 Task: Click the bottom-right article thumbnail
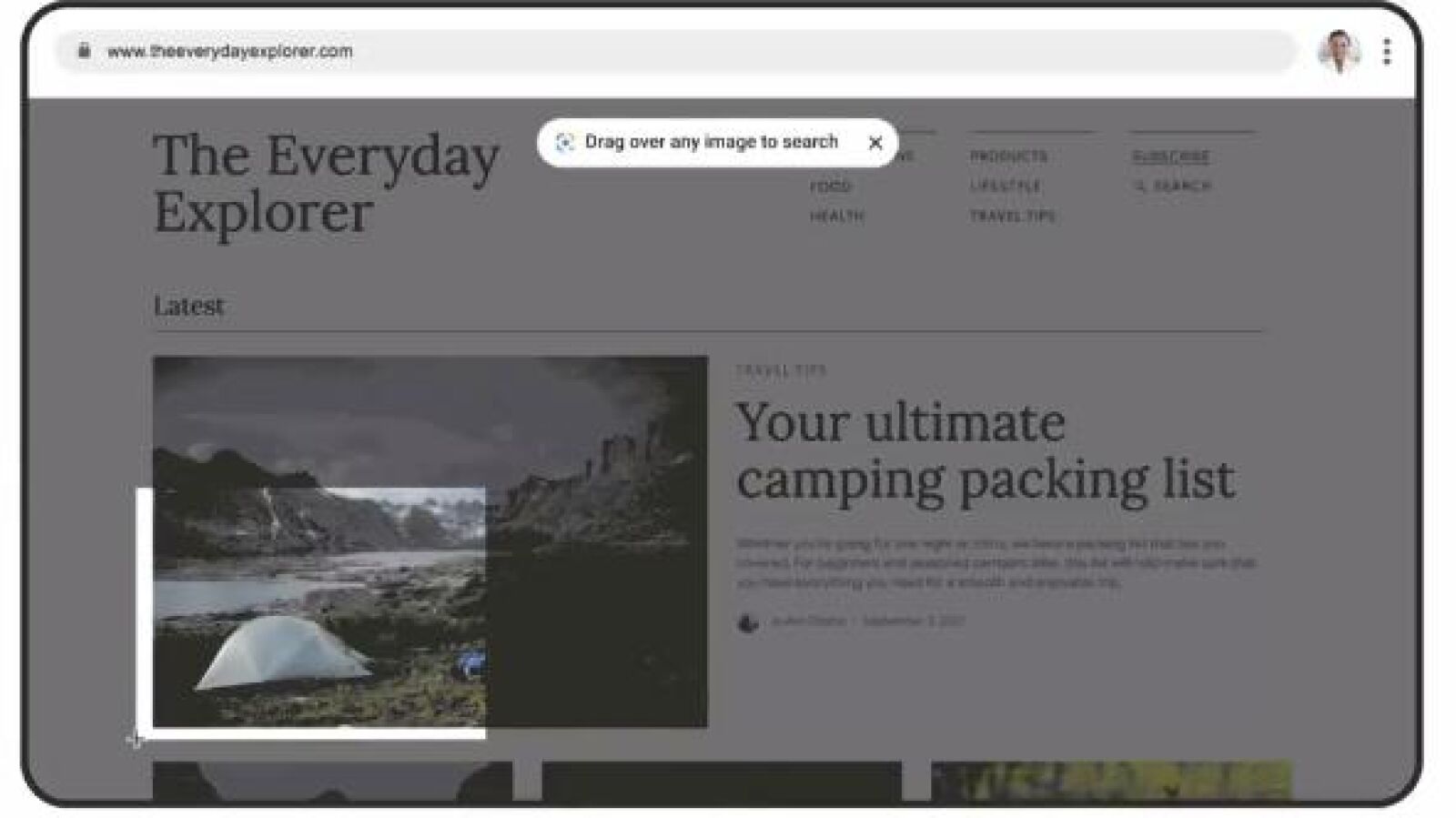pos(1111,781)
